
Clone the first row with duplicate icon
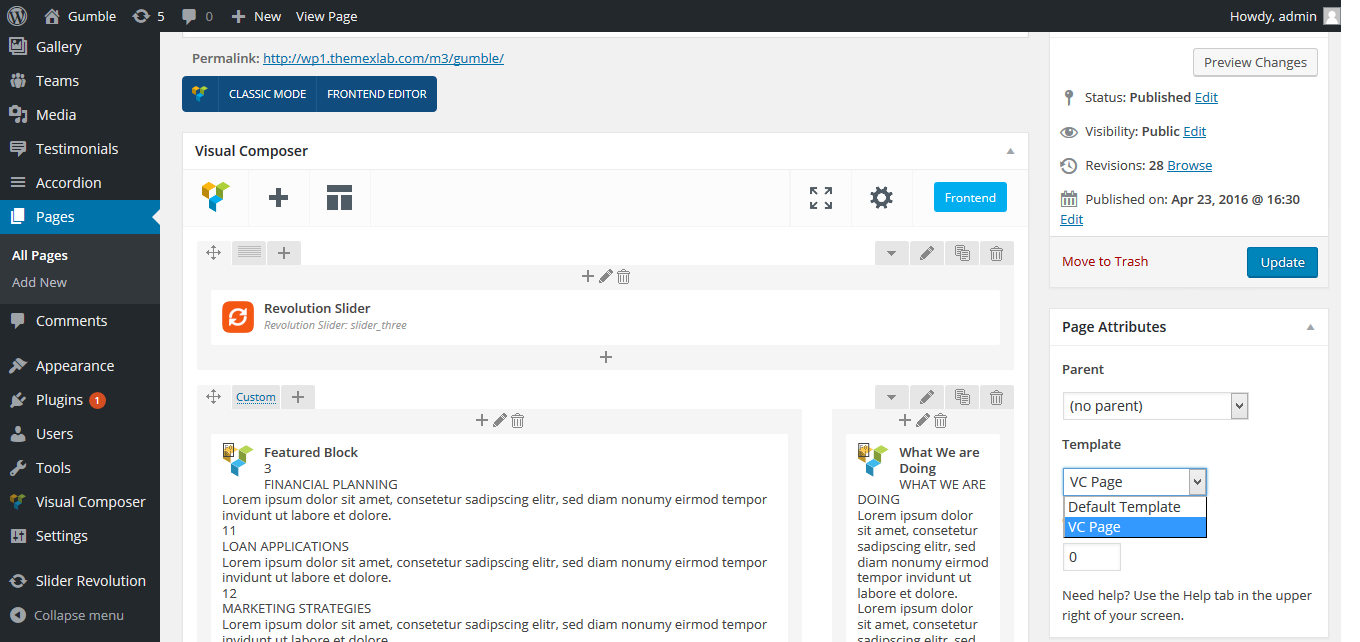click(962, 254)
